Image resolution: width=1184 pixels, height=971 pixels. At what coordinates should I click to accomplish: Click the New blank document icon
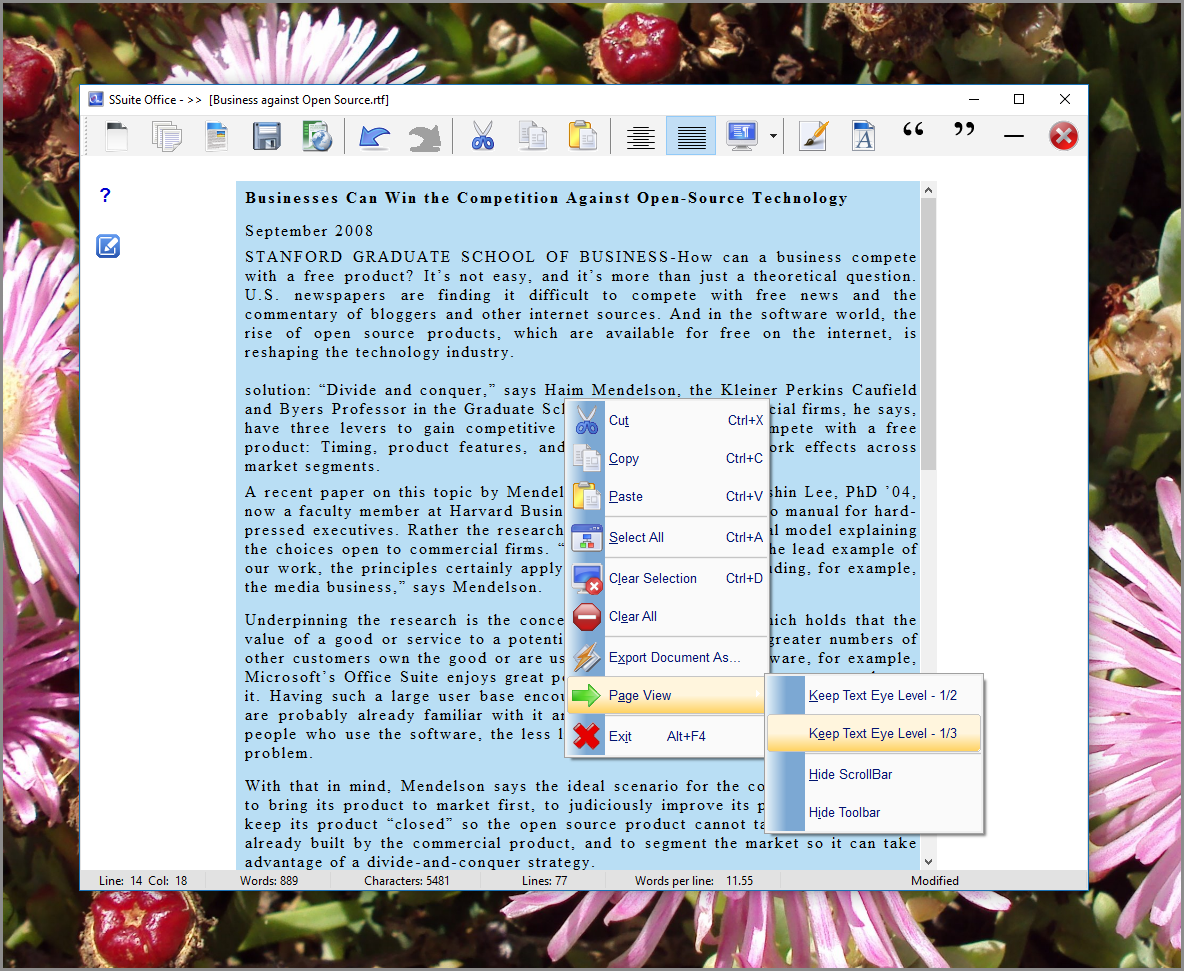point(117,136)
